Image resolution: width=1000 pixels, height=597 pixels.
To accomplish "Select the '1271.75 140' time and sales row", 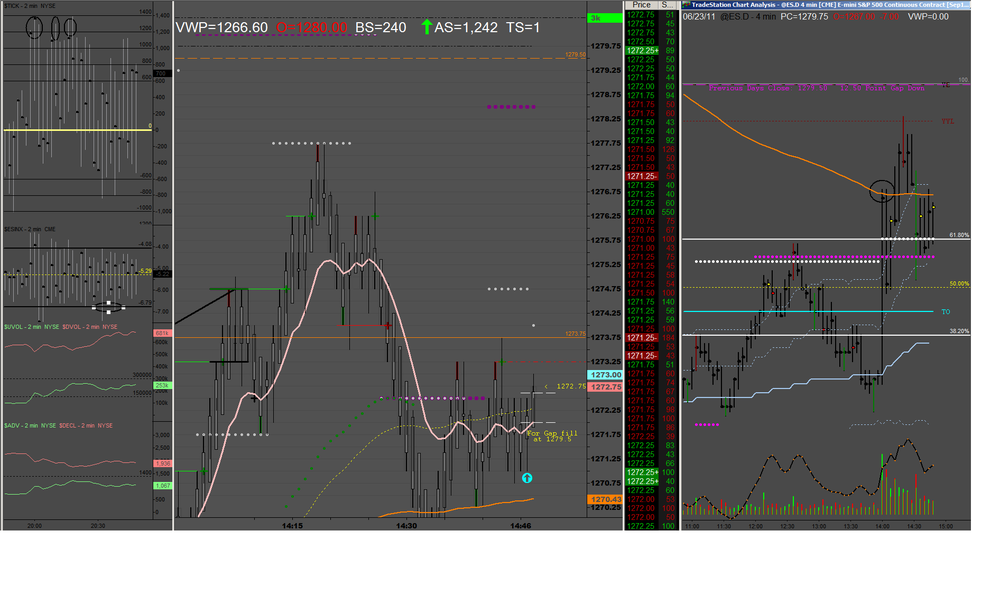I will click(x=651, y=302).
